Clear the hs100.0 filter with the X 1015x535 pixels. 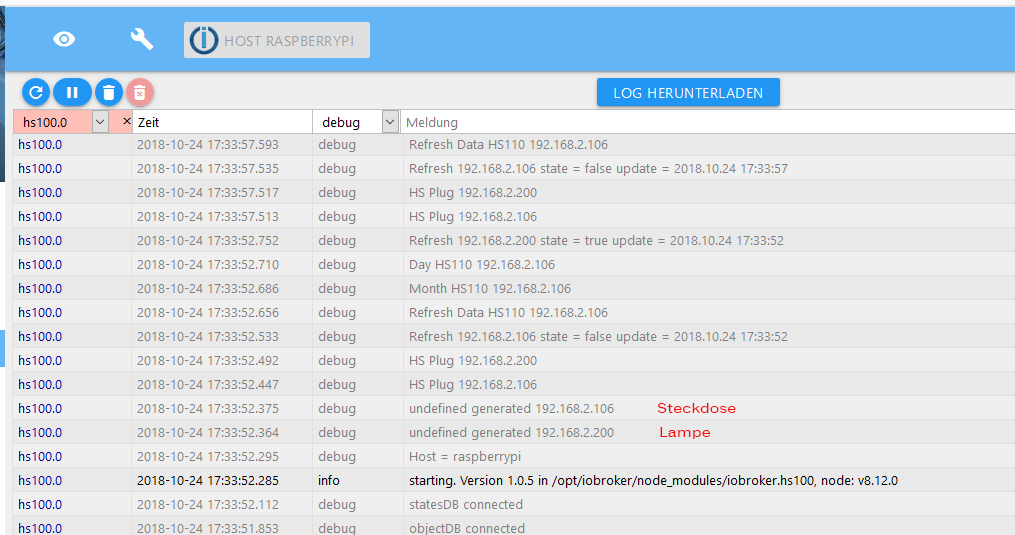click(x=126, y=121)
